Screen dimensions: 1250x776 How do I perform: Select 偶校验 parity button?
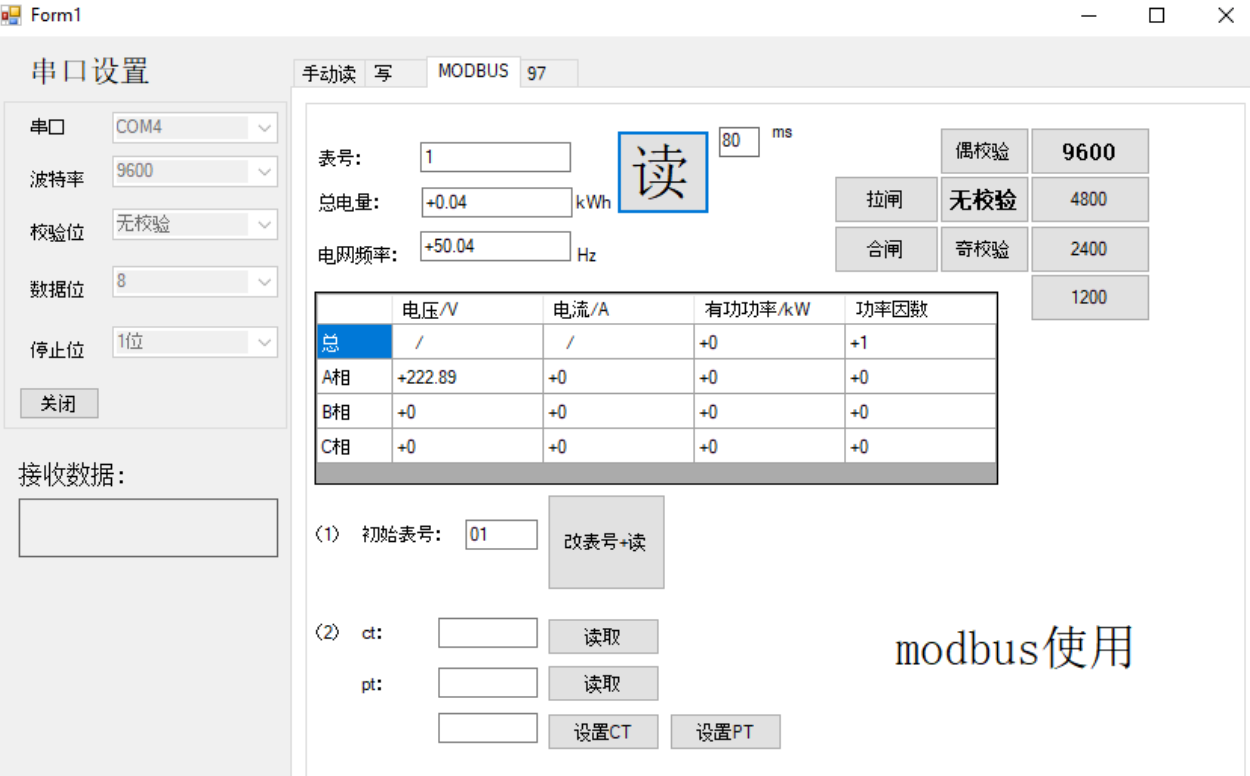pos(983,151)
